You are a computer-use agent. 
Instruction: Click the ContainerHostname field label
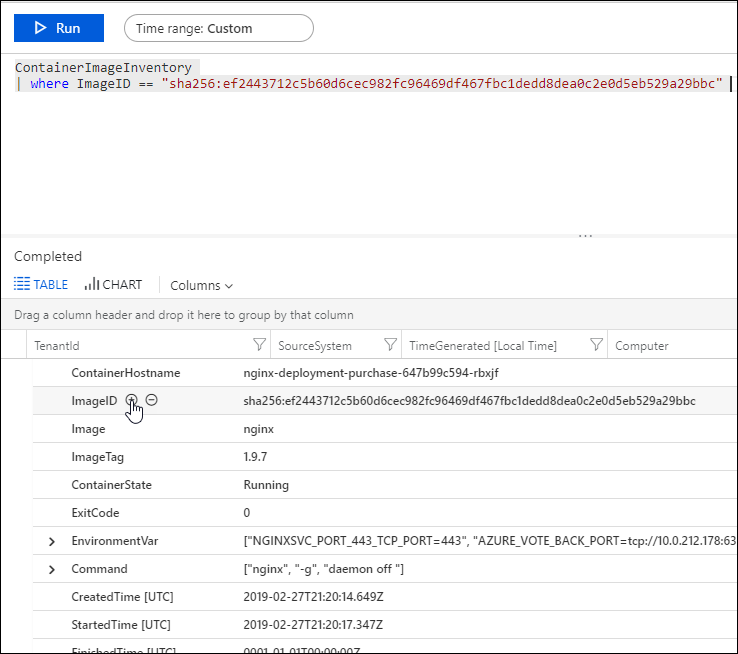(x=126, y=373)
